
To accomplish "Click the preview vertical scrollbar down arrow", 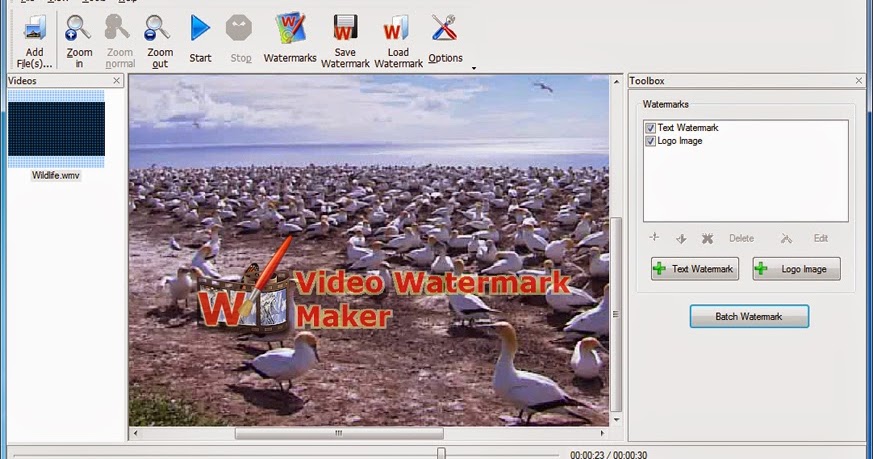I will [x=616, y=419].
